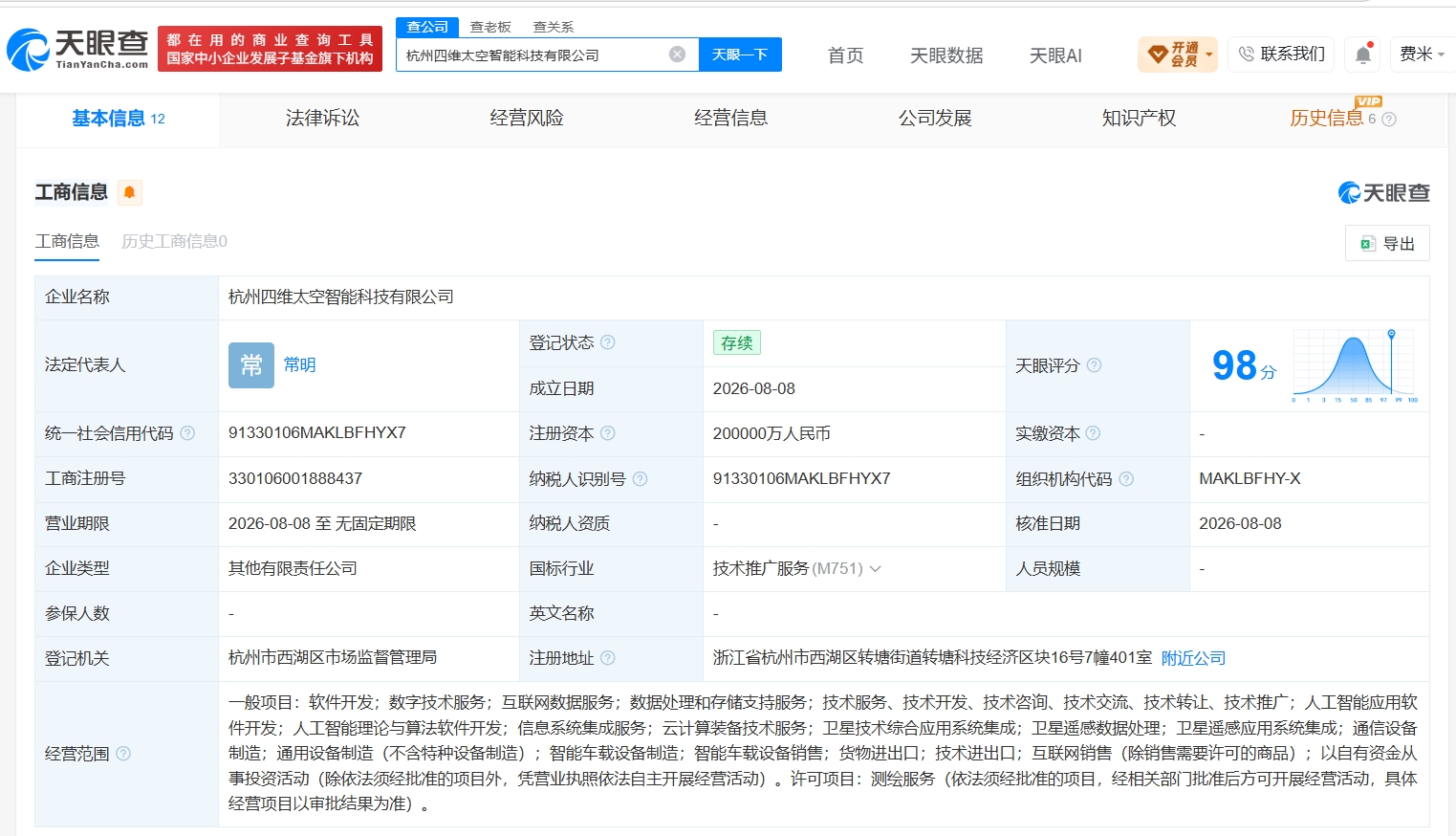Open the 附近公司 link
This screenshot has width=1456, height=836.
tap(1193, 658)
